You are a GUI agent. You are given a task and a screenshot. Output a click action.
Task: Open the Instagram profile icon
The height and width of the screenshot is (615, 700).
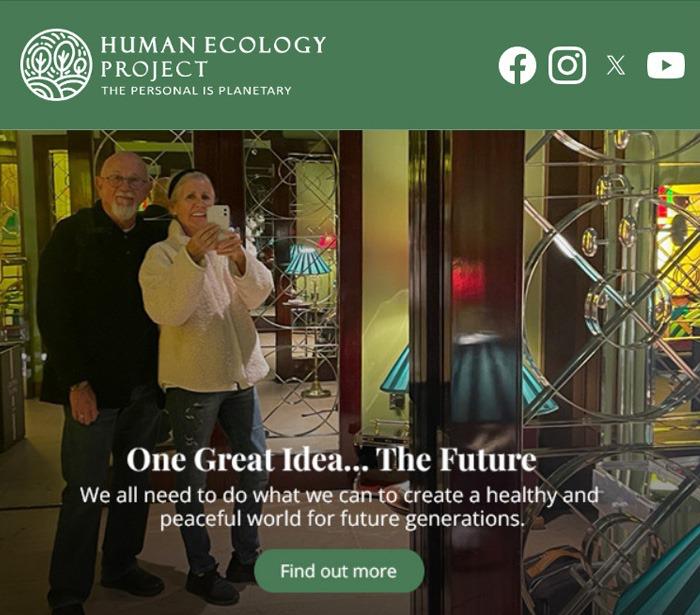(567, 65)
